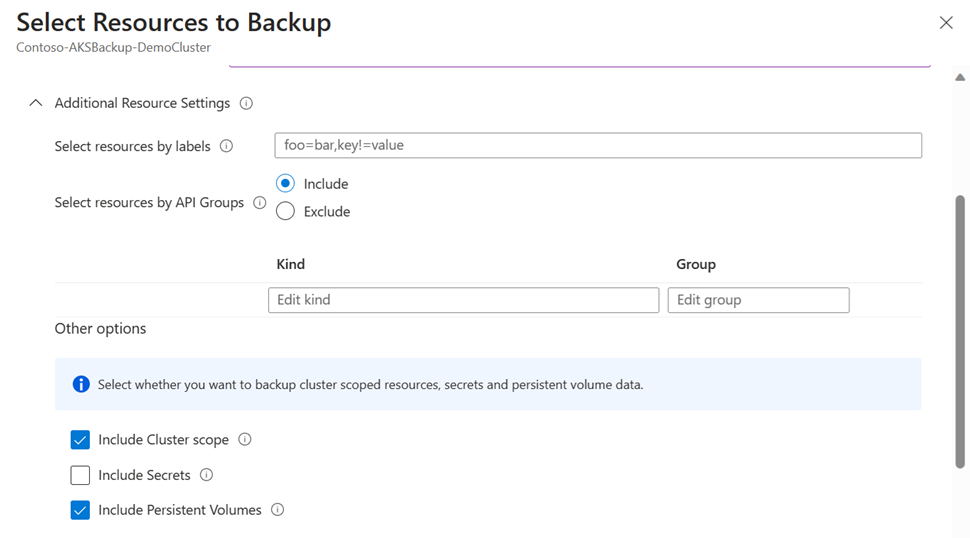This screenshot has width=970, height=538.
Task: Click info icon next to Select resources by API Groups
Action: pyautogui.click(x=260, y=202)
